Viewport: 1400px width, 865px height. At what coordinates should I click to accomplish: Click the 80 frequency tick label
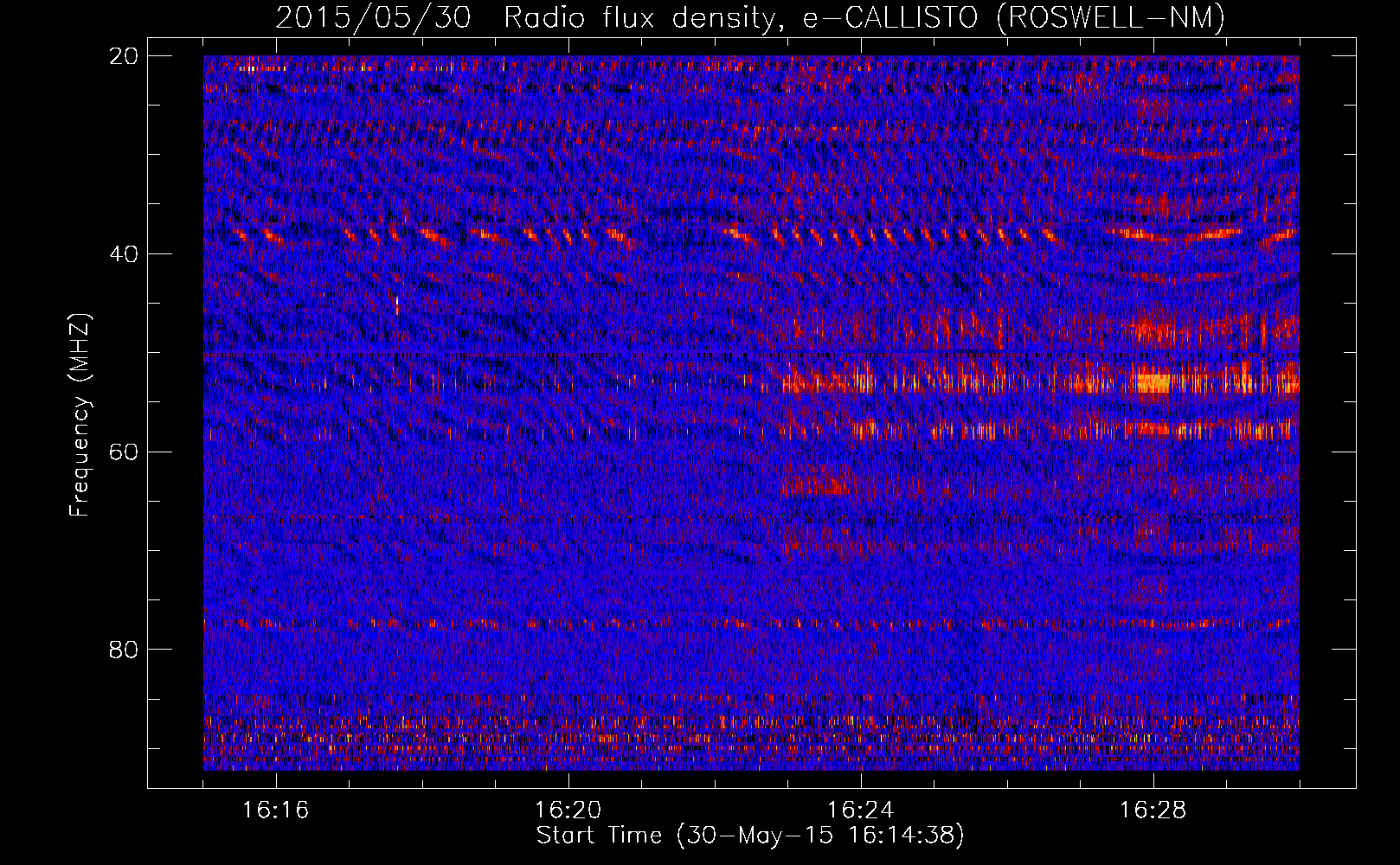125,650
